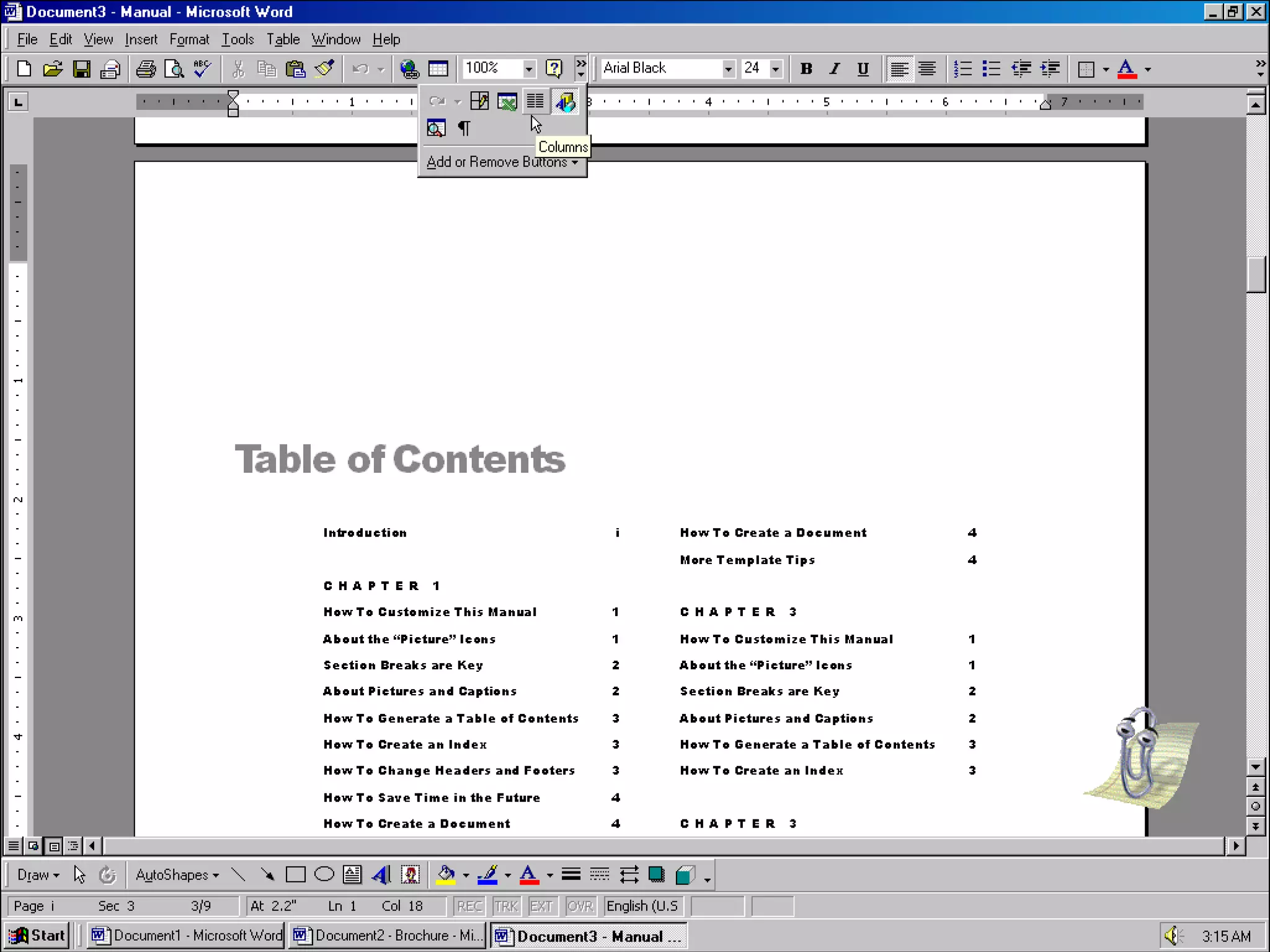Click the Drawing toolbar toggle icon
Screen dimensions: 1270x952
click(565, 101)
